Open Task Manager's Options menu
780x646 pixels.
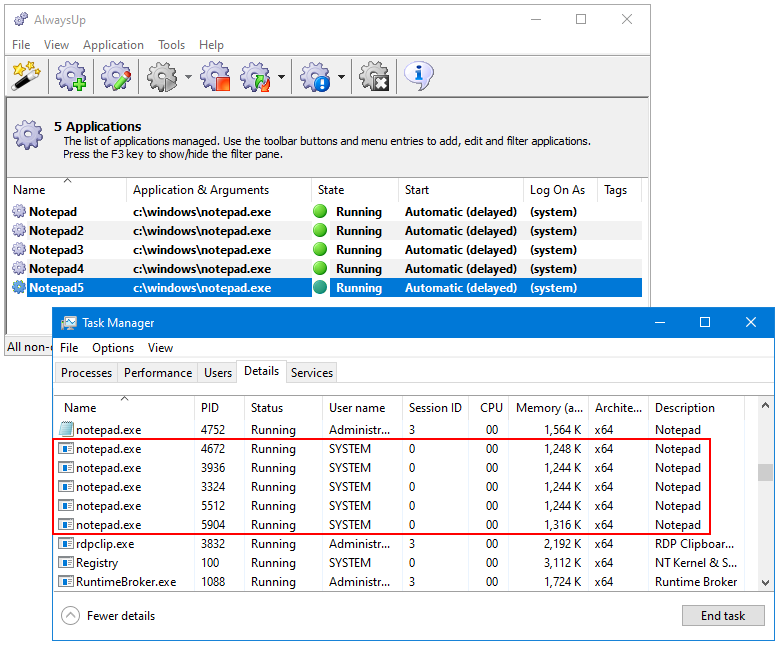113,348
